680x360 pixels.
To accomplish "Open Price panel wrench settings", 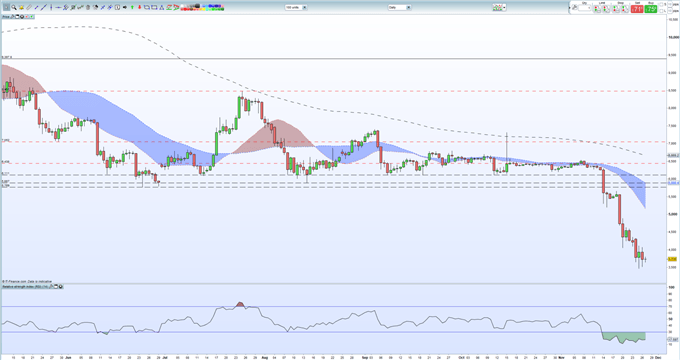I will tap(12, 16).
